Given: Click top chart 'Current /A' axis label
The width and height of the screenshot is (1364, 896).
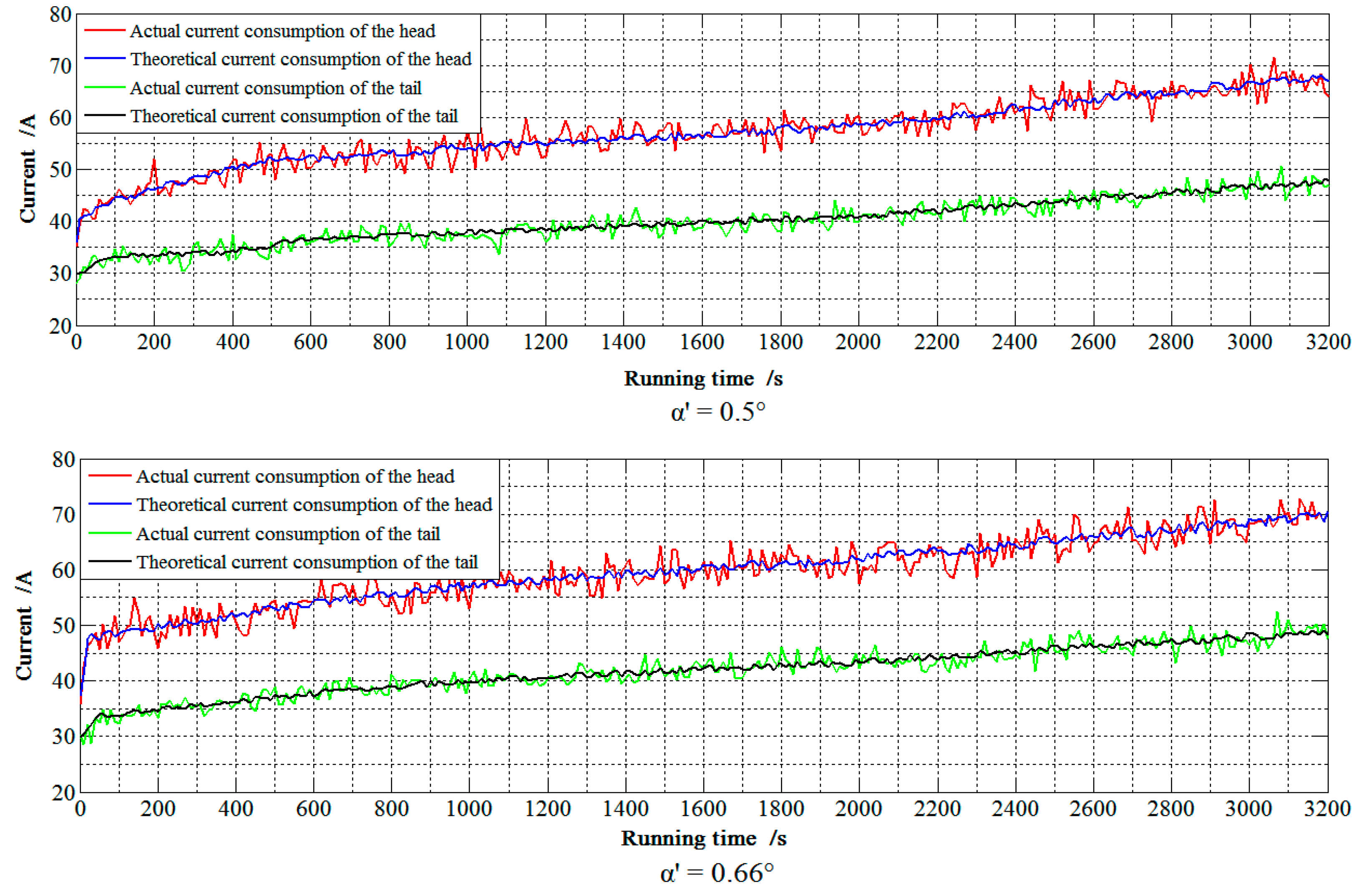Looking at the screenshot, I should point(28,168).
